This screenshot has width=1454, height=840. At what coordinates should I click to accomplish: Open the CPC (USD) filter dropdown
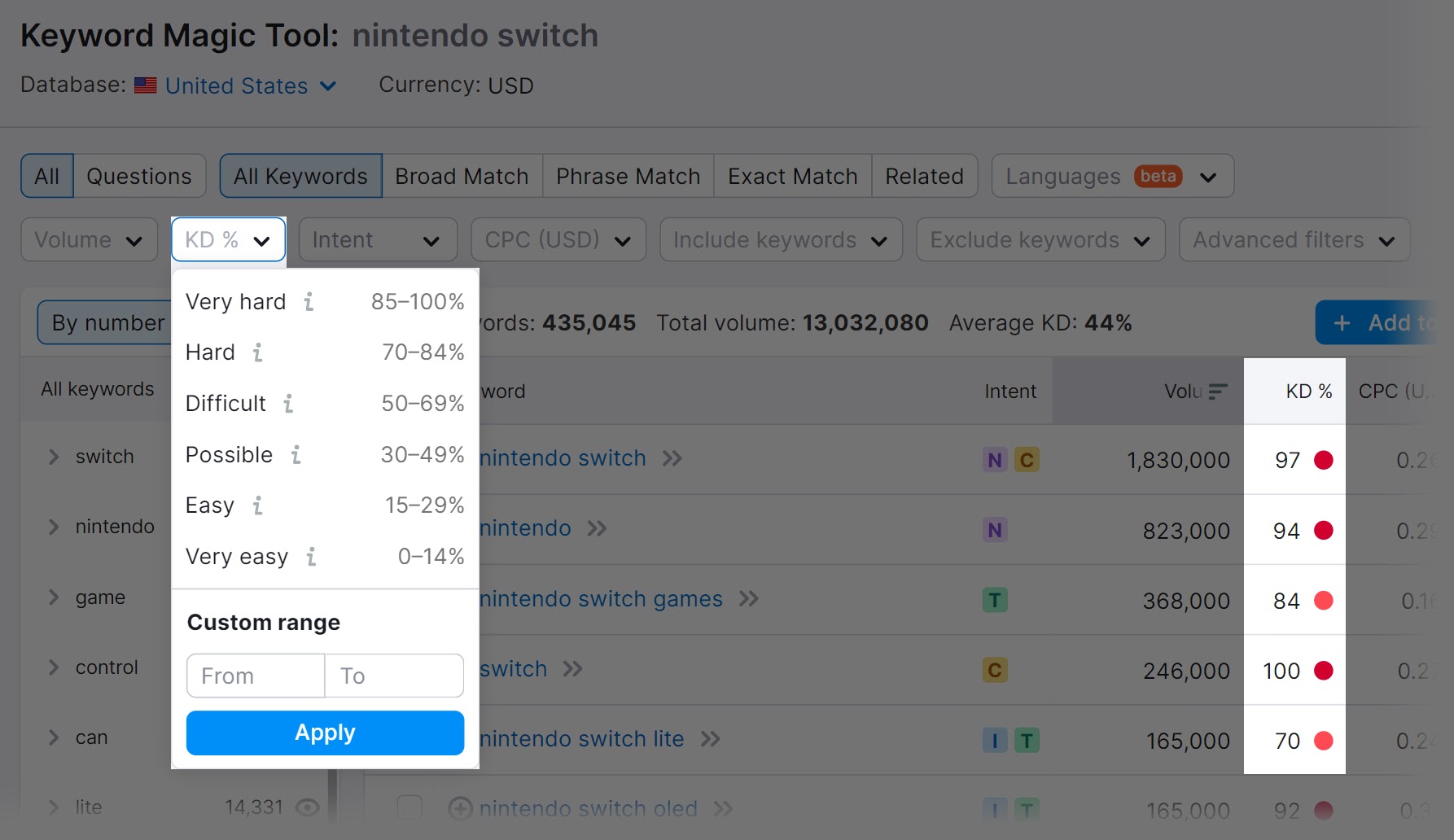coord(558,240)
